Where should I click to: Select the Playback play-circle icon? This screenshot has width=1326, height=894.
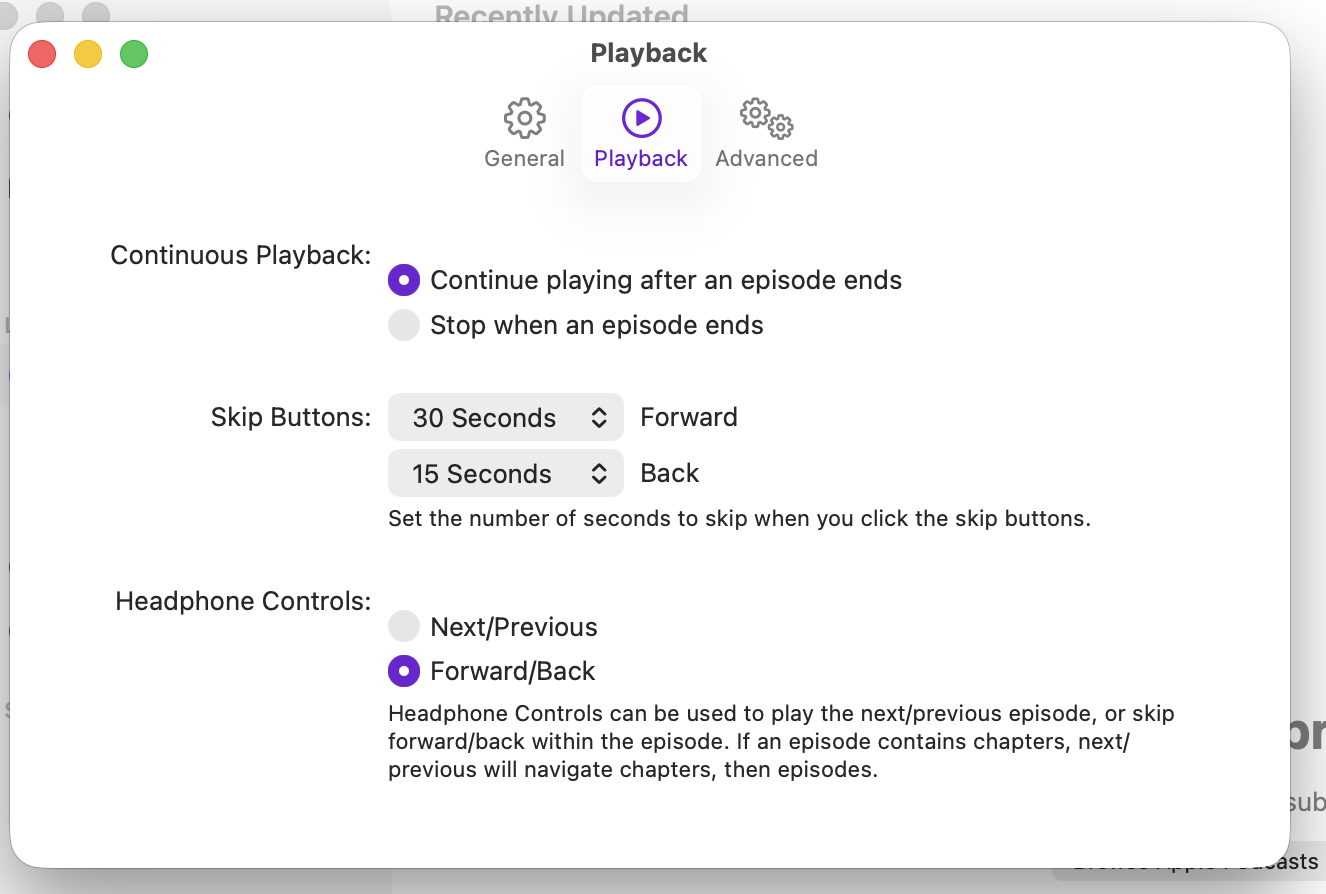pyautogui.click(x=641, y=118)
